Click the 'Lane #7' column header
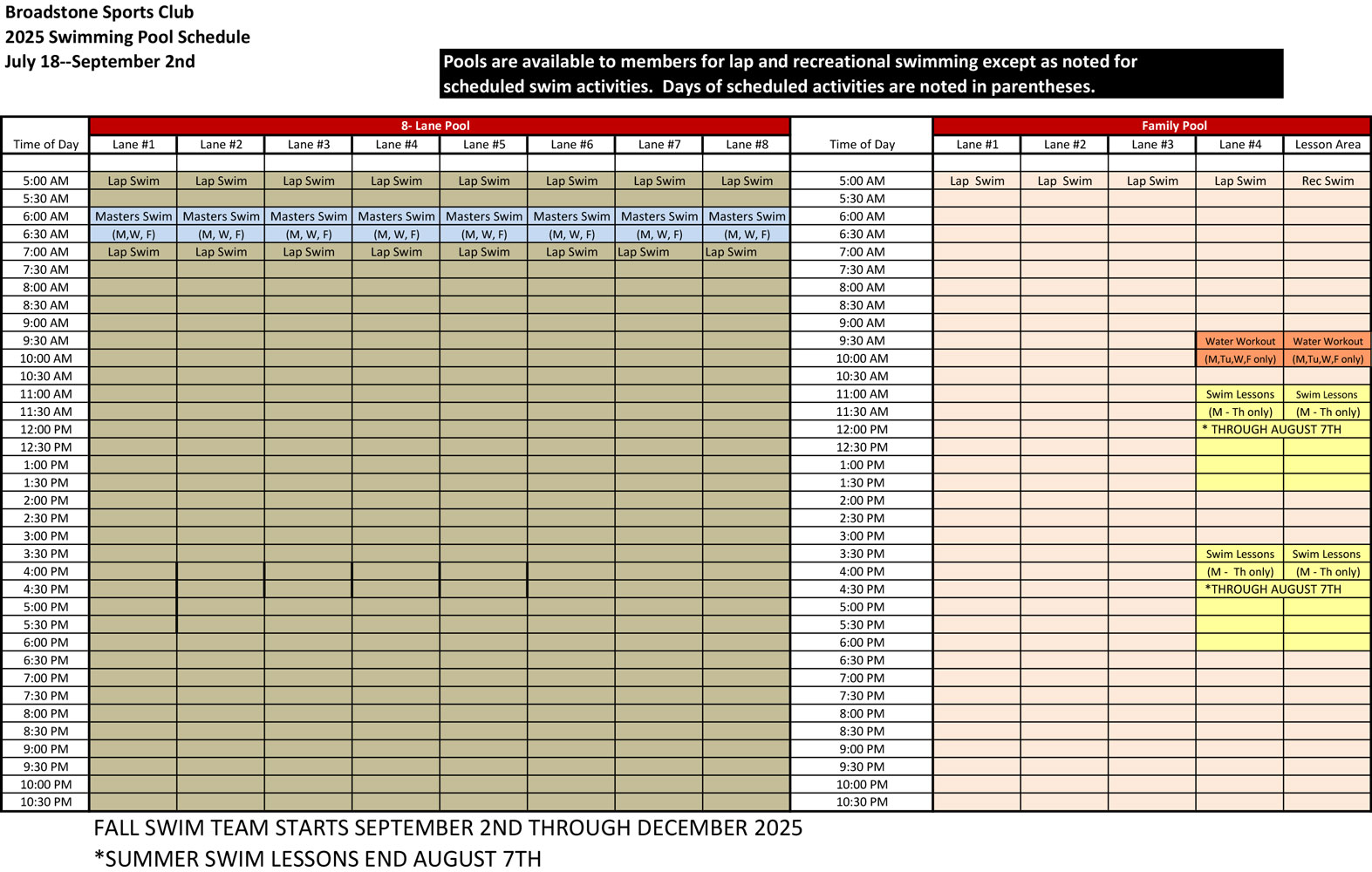The image size is (1372, 872). coord(659,145)
